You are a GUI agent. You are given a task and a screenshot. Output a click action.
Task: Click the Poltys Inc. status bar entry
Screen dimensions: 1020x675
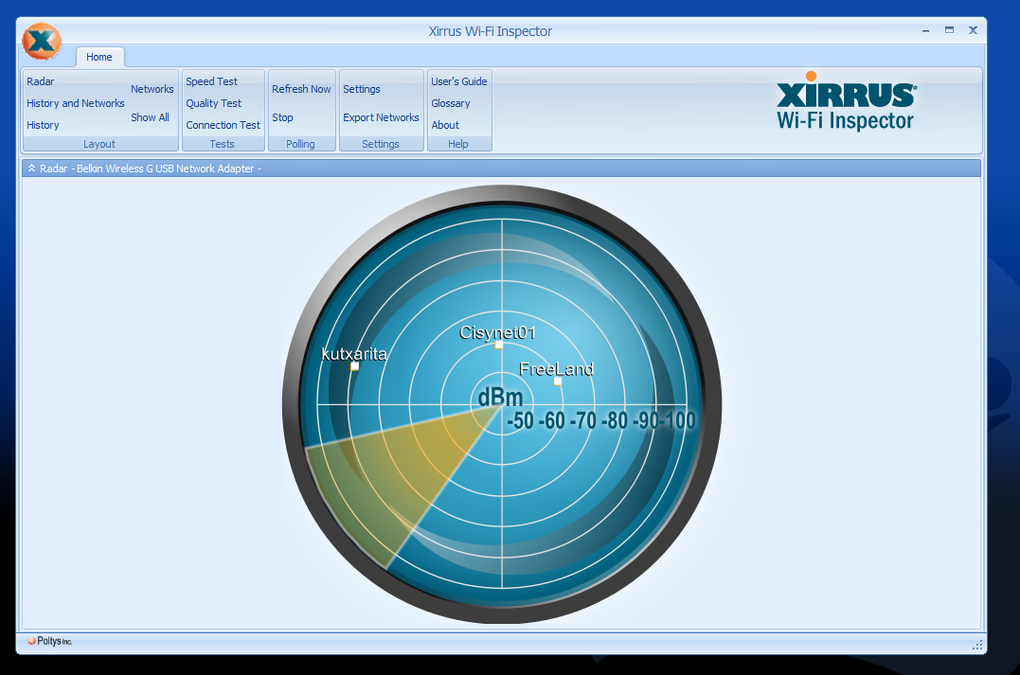(x=50, y=641)
